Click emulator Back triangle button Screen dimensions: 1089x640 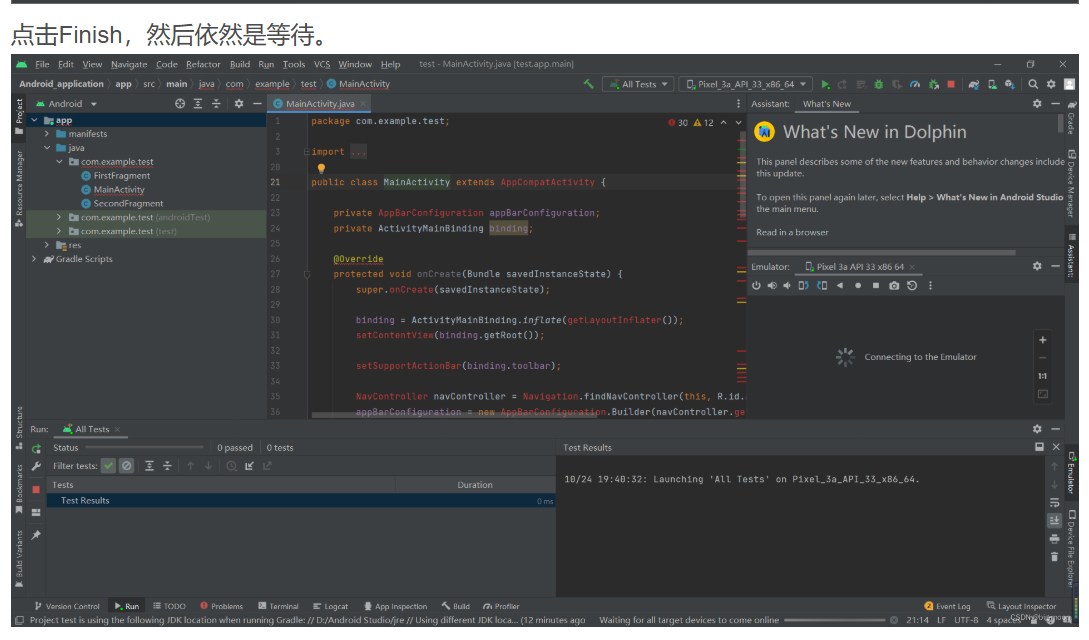[840, 285]
